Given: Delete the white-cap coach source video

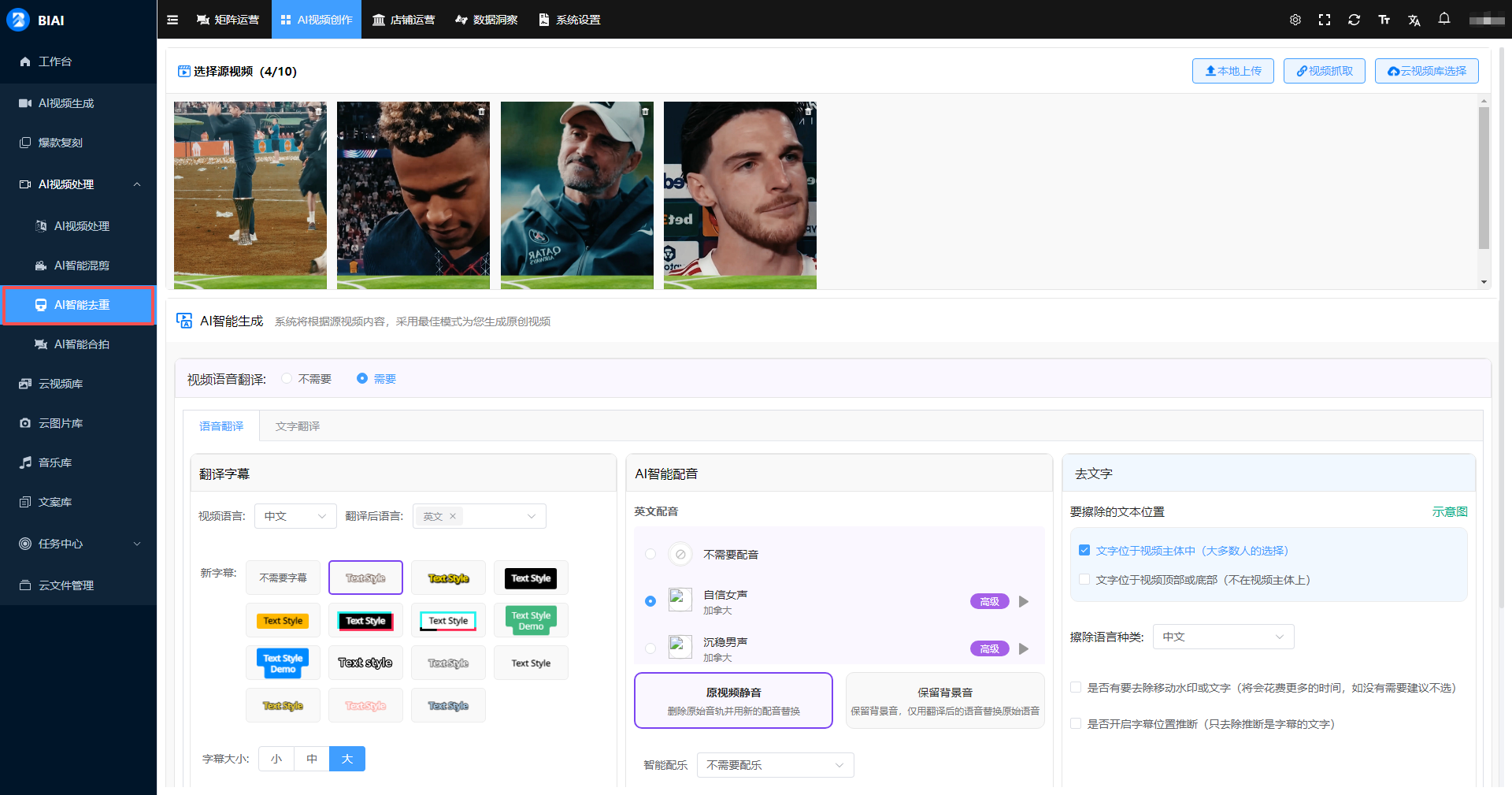Looking at the screenshot, I should coord(645,112).
